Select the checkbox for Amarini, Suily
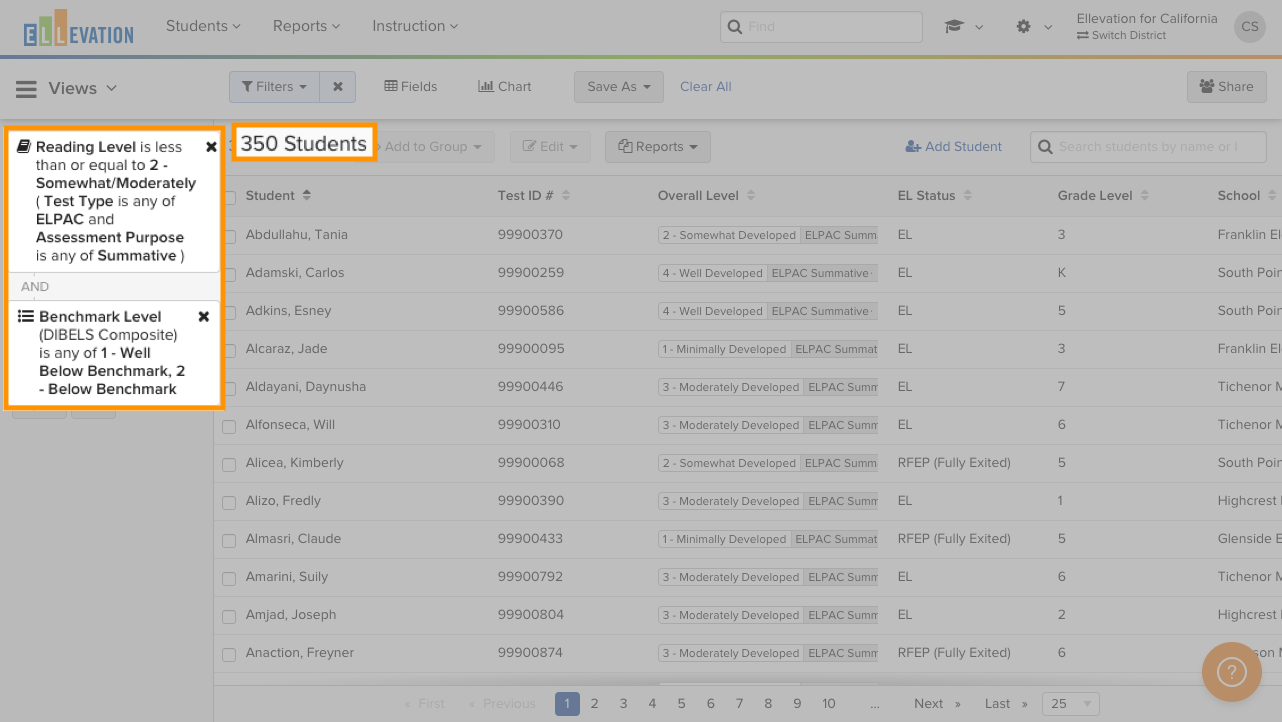Image resolution: width=1282 pixels, height=722 pixels. pyautogui.click(x=229, y=578)
